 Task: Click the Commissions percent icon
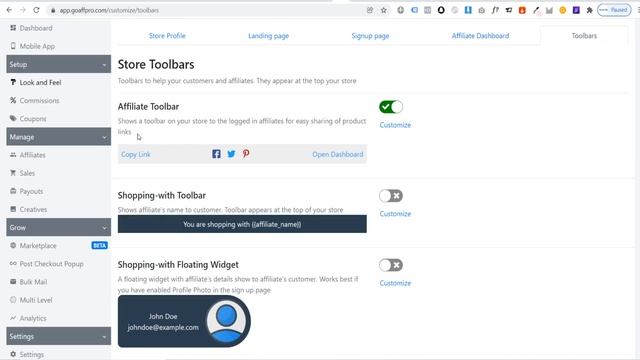click(x=13, y=100)
